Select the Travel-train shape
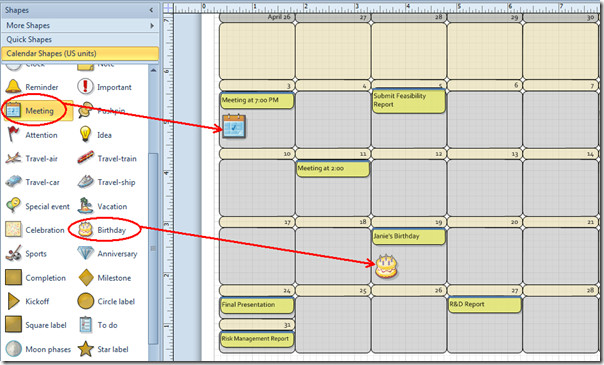This screenshot has height=365, width=604. click(x=85, y=158)
